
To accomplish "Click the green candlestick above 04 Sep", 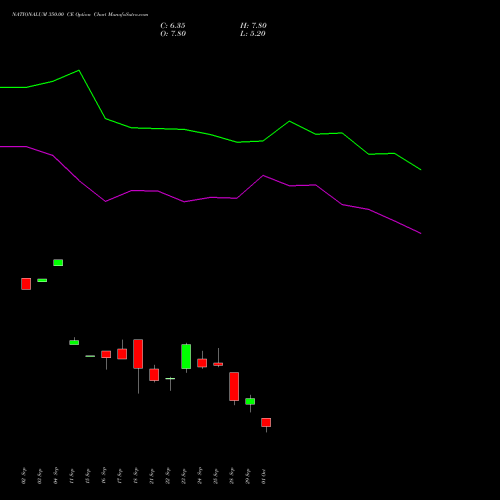I will 58,263.
